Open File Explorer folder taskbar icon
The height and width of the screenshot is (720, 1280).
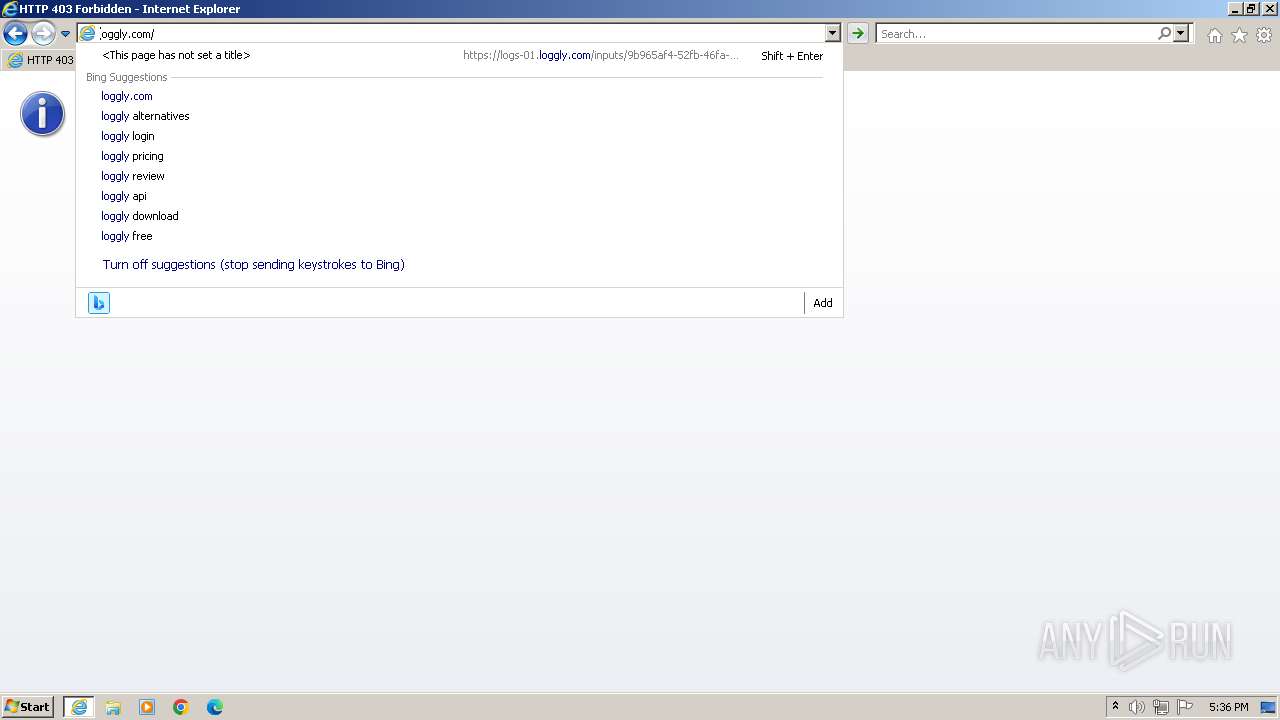pos(113,707)
